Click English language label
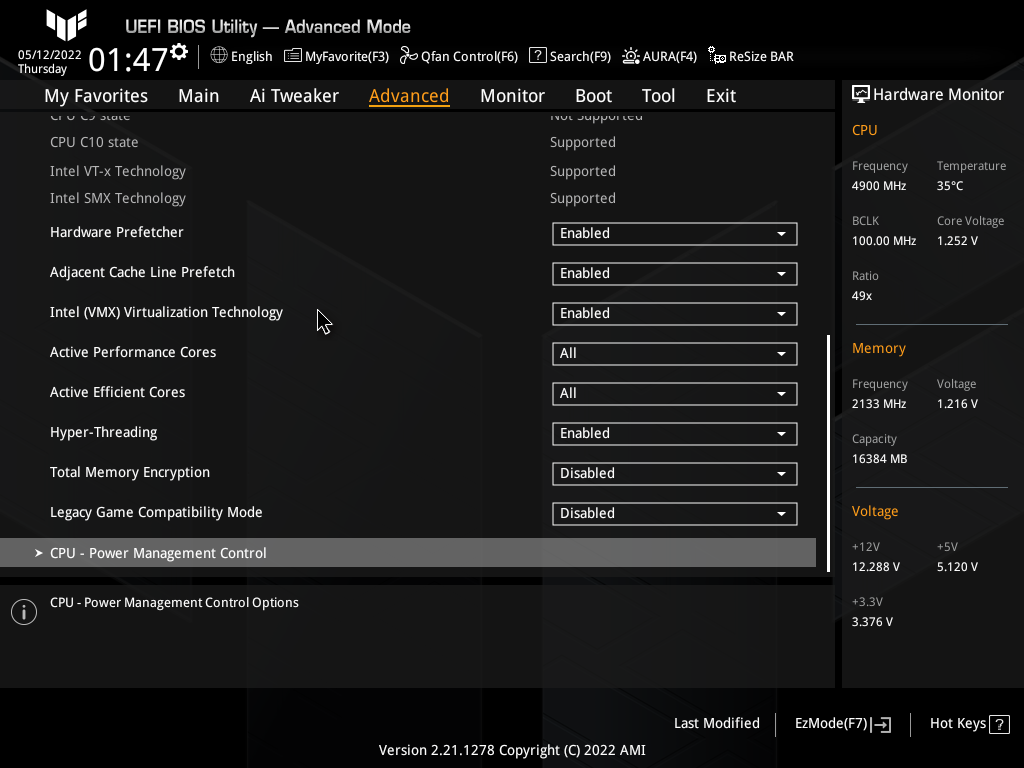Image resolution: width=1024 pixels, height=768 pixels. pyautogui.click(x=251, y=57)
